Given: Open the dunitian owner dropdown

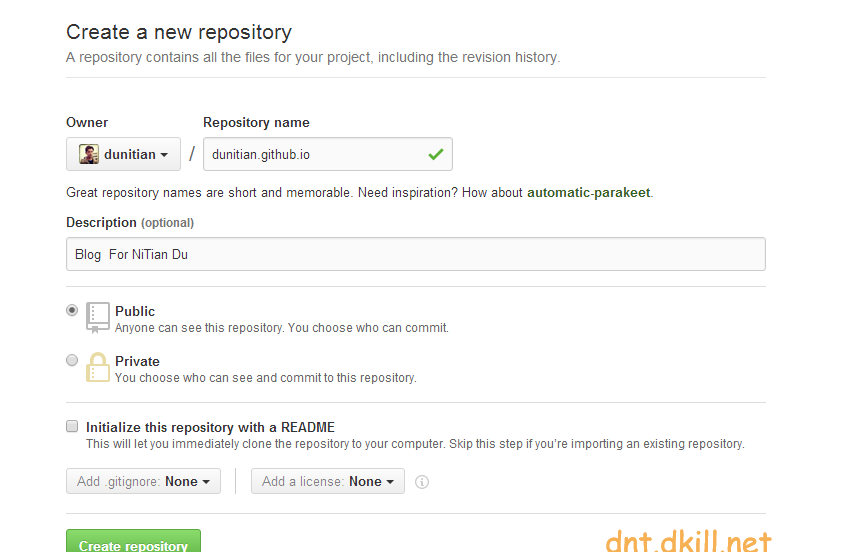Looking at the screenshot, I should [123, 154].
